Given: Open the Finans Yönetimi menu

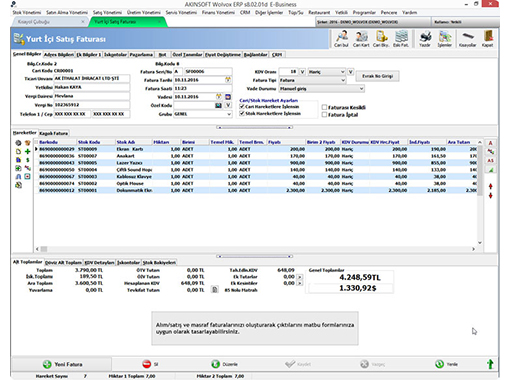Looking at the screenshot, I should [x=218, y=12].
